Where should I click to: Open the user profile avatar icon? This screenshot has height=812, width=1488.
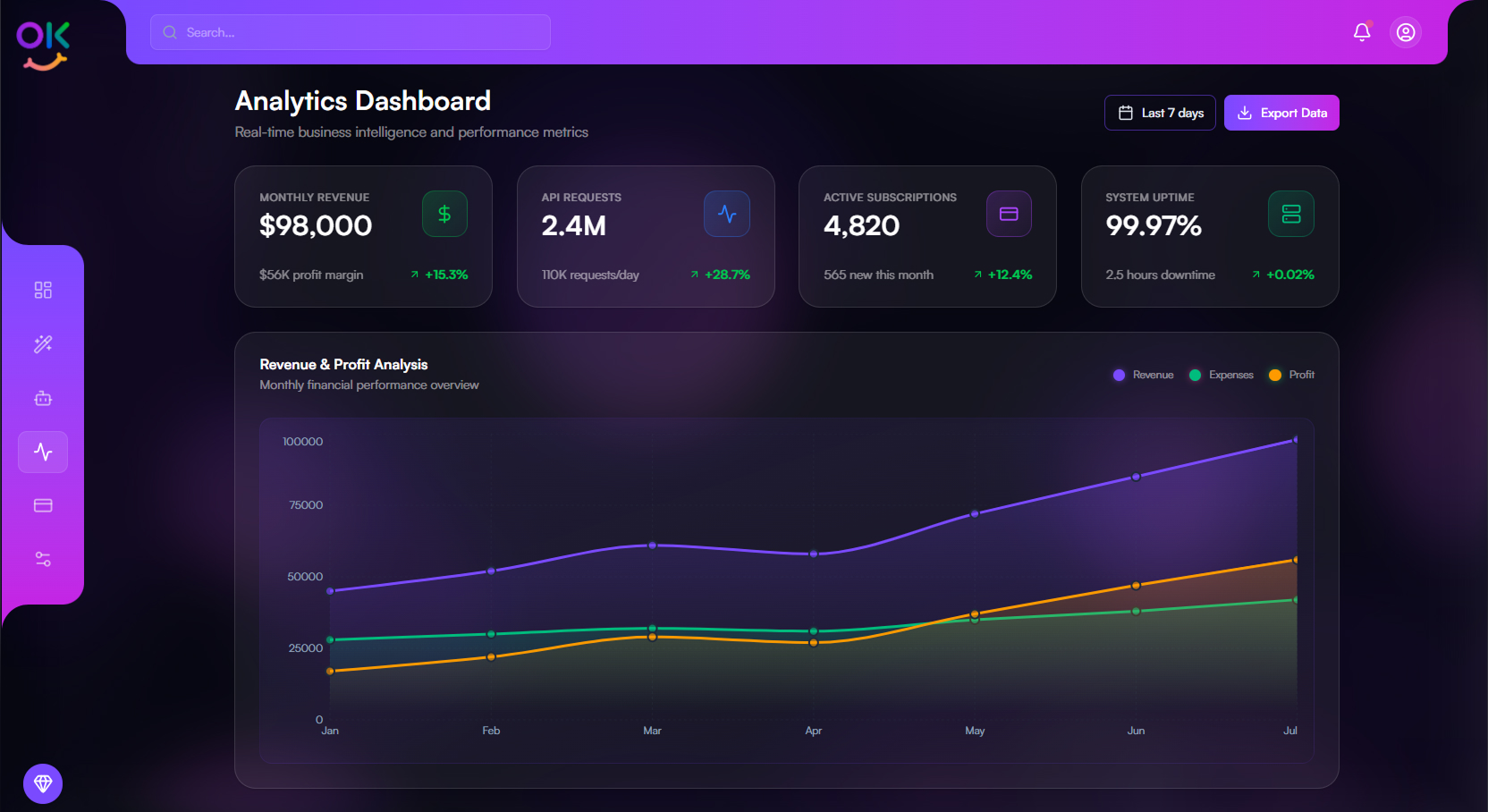tap(1406, 32)
